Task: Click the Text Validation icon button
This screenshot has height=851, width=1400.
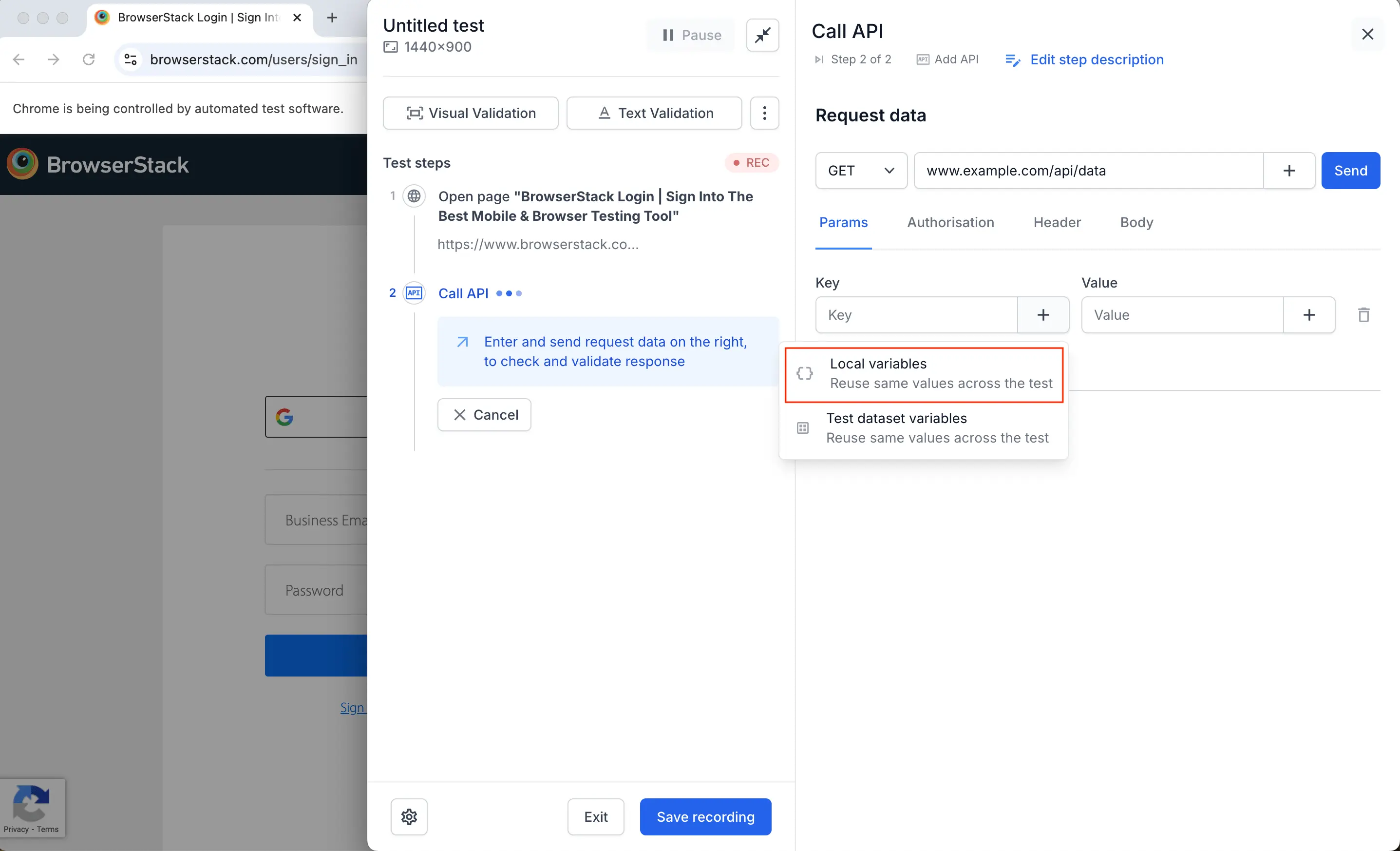Action: (654, 113)
